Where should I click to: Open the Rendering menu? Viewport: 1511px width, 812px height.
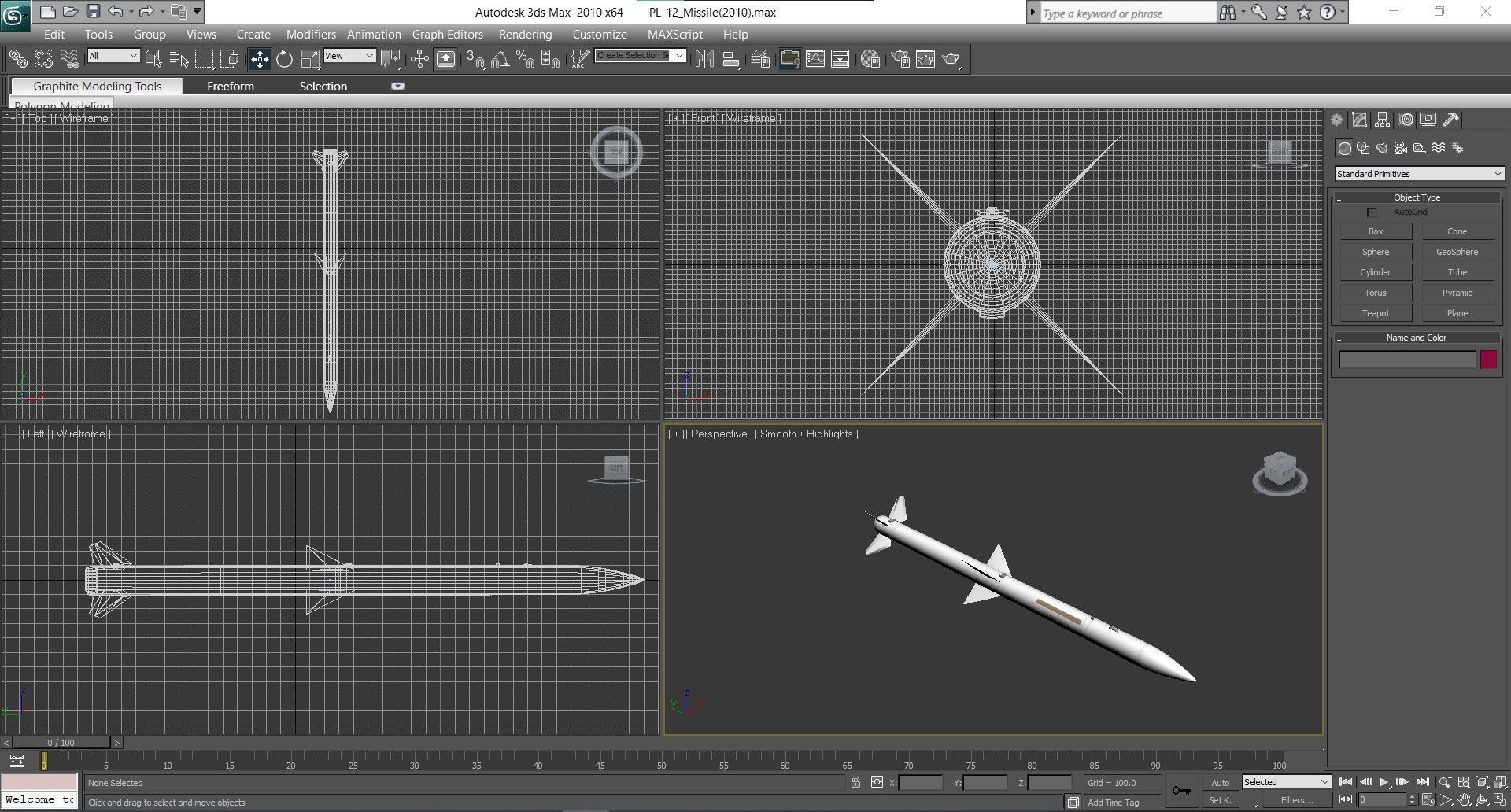click(525, 35)
